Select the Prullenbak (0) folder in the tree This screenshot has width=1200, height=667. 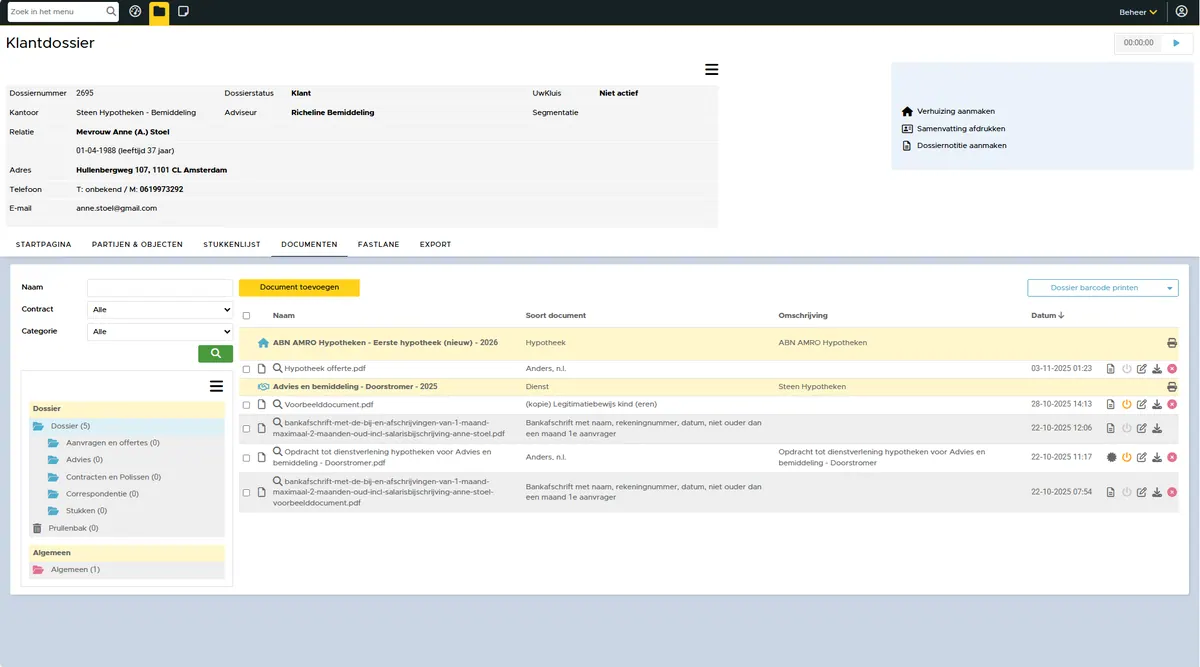click(x=73, y=528)
